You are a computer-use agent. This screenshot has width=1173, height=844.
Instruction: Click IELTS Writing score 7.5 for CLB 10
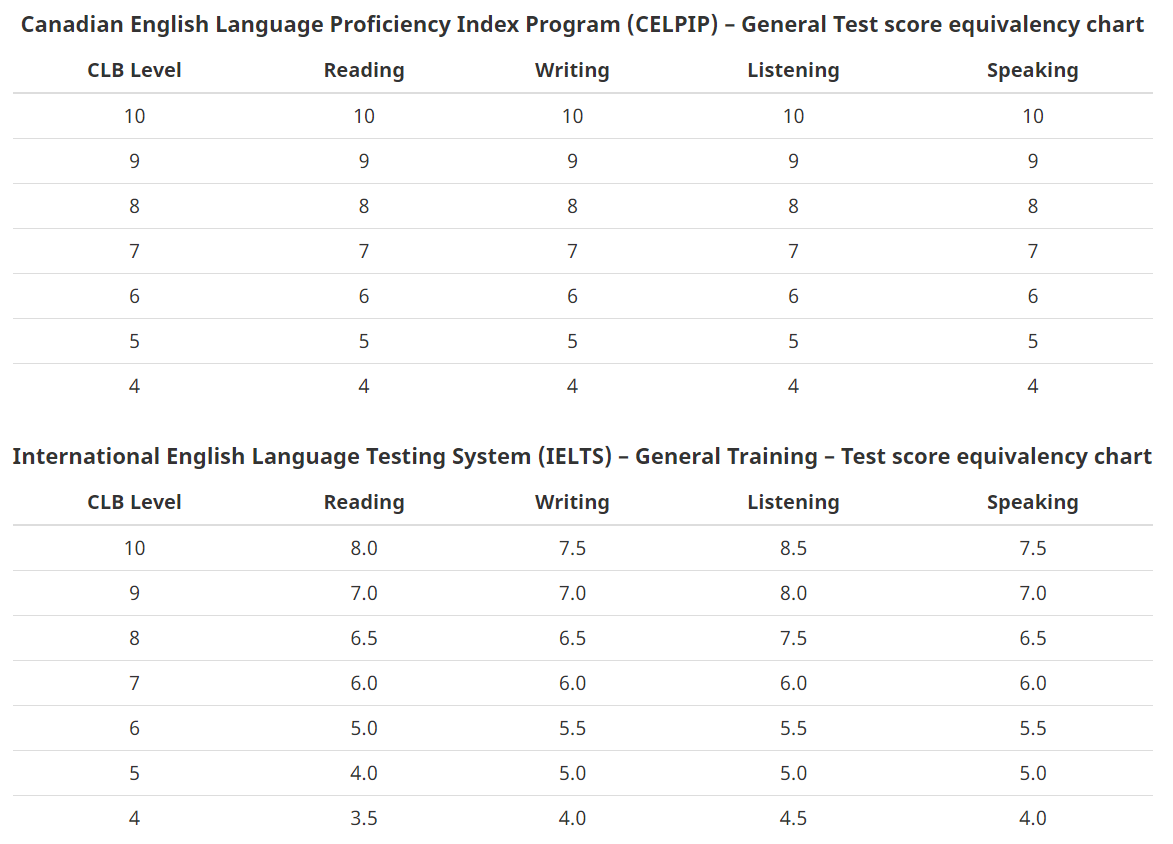572,548
